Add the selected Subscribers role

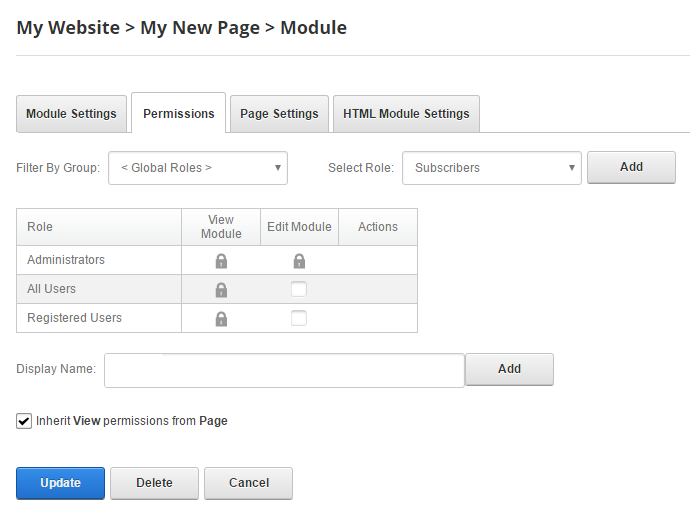click(631, 167)
